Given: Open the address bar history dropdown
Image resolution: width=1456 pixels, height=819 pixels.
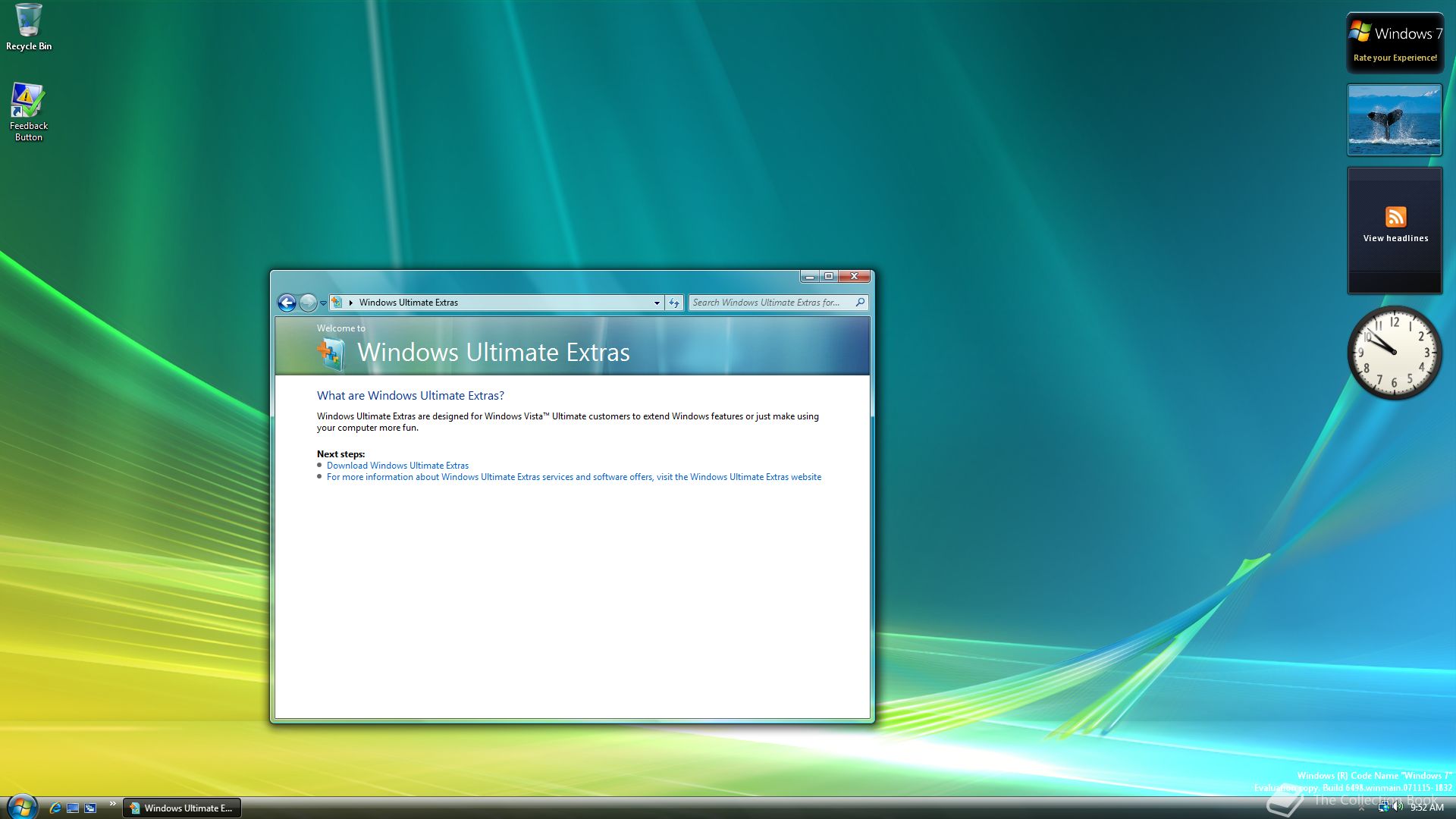Looking at the screenshot, I should (x=657, y=303).
